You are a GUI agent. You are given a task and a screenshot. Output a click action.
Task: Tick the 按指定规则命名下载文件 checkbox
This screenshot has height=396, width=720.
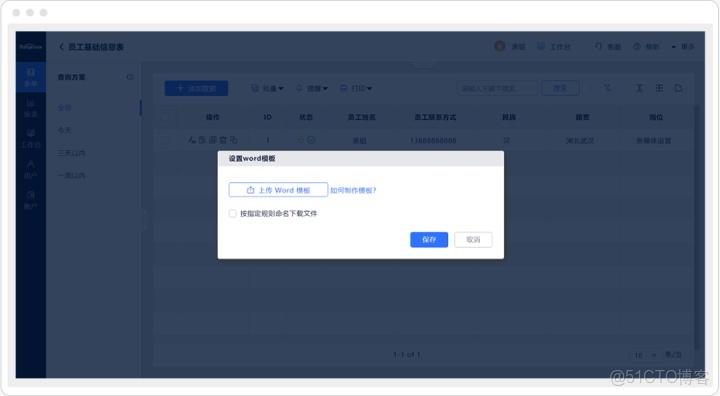(x=233, y=214)
